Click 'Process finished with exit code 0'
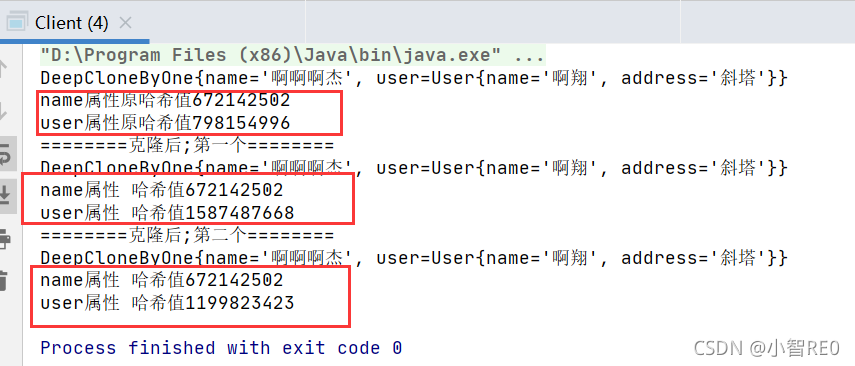 [221, 347]
